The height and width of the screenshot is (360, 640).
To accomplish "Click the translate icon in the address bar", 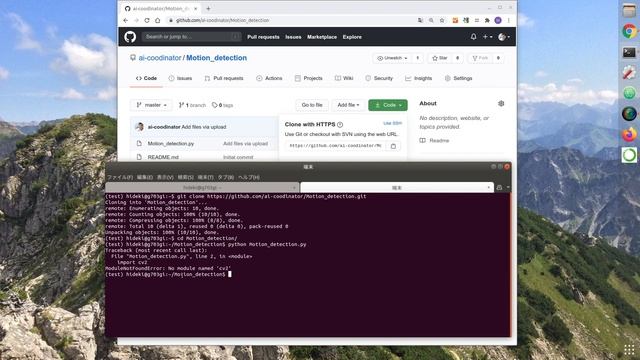I will tap(420, 20).
